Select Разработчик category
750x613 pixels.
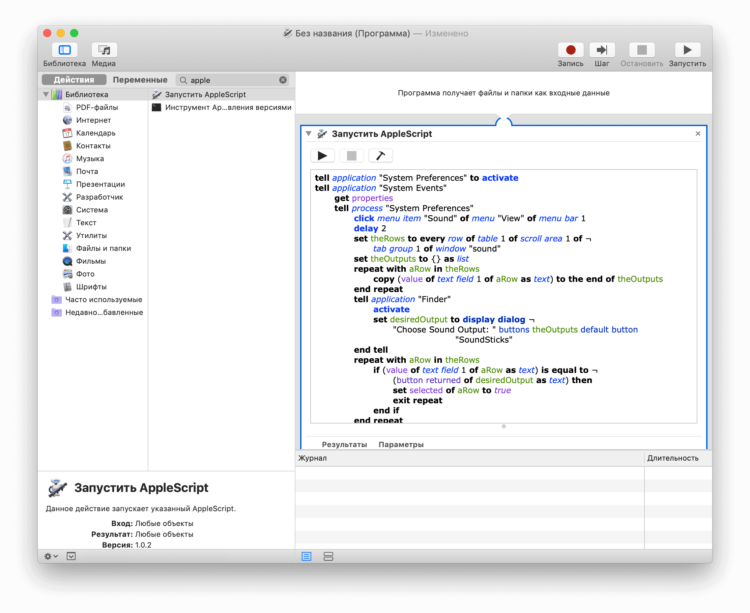pyautogui.click(x=94, y=197)
